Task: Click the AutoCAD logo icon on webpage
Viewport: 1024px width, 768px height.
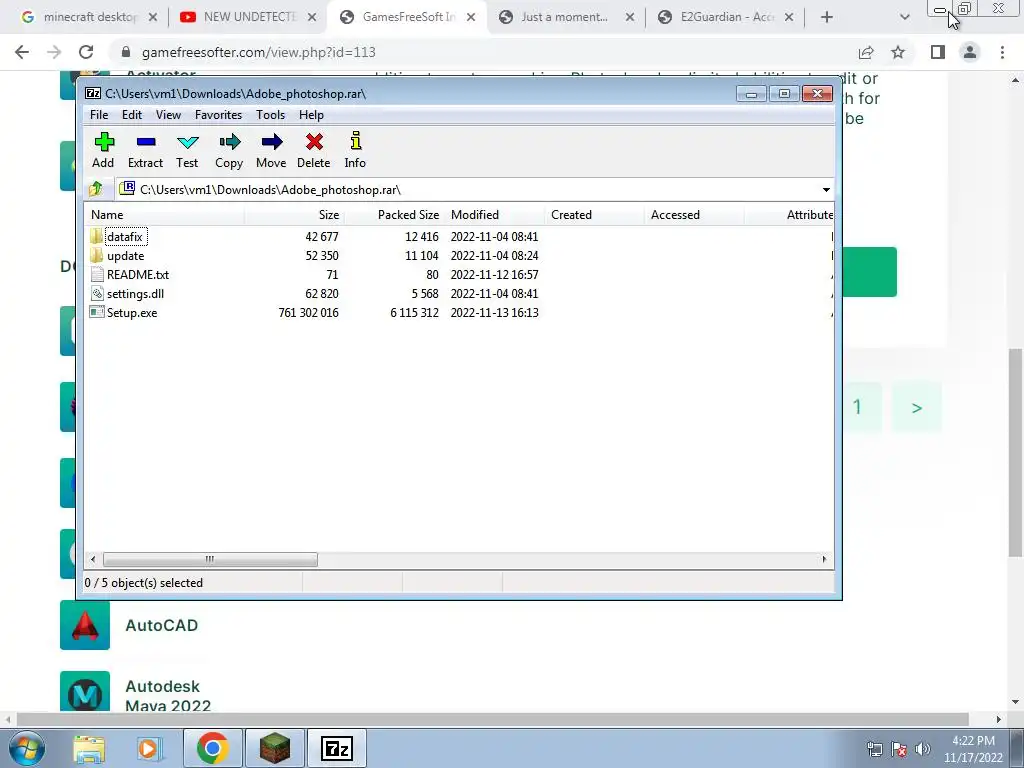Action: pos(85,625)
